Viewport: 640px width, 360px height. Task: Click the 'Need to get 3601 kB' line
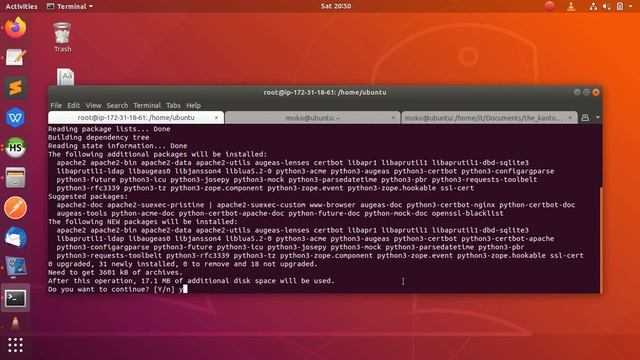click(x=115, y=272)
